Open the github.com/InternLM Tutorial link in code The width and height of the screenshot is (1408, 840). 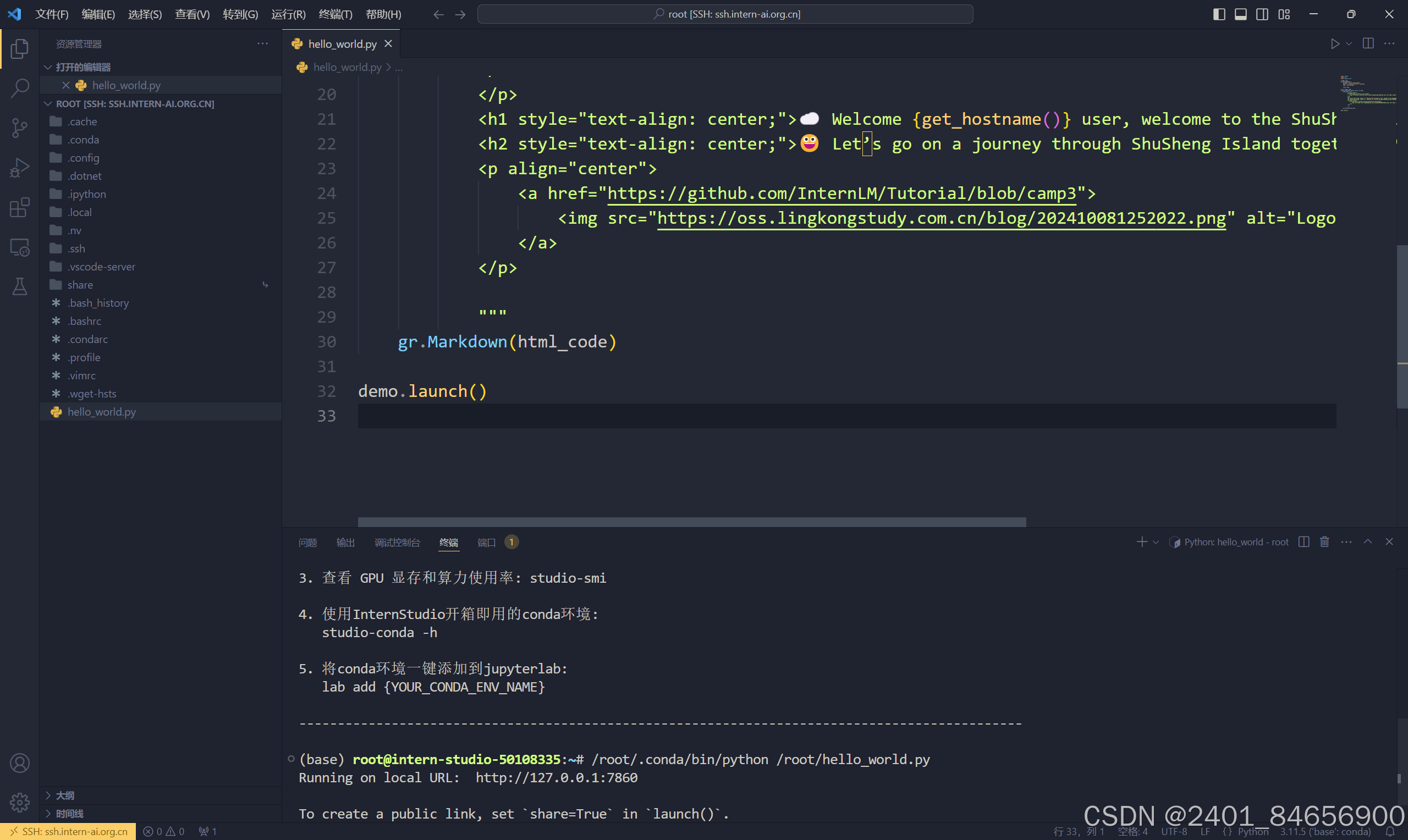[x=842, y=194]
